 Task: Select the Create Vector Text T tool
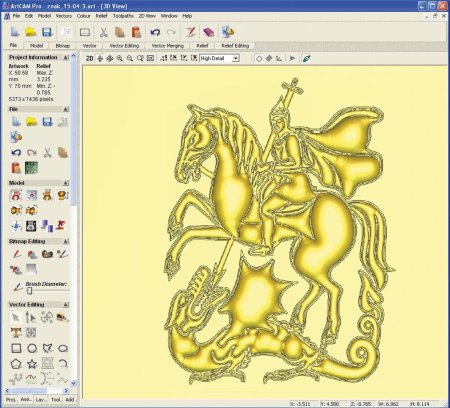(x=16, y=332)
